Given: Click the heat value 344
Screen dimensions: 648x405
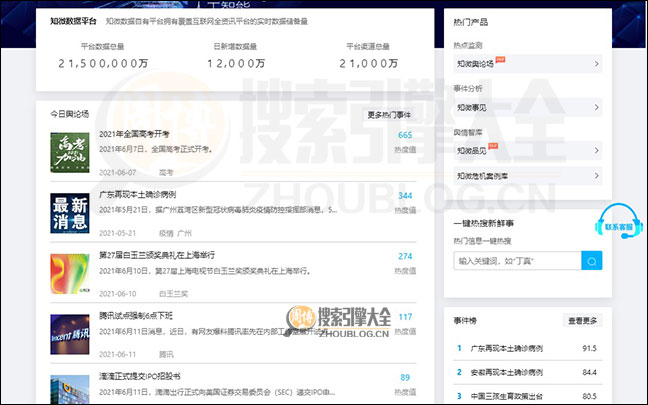Looking at the screenshot, I should pyautogui.click(x=405, y=195).
